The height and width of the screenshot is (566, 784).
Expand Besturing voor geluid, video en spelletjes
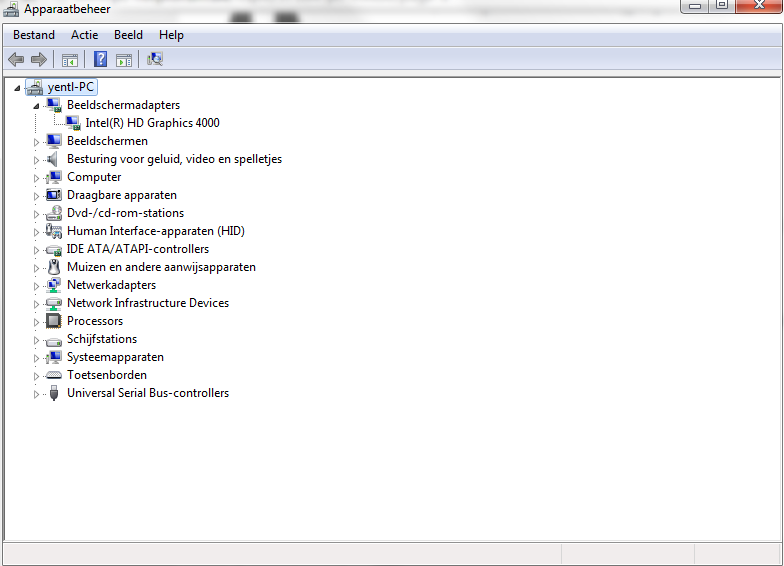(36, 160)
